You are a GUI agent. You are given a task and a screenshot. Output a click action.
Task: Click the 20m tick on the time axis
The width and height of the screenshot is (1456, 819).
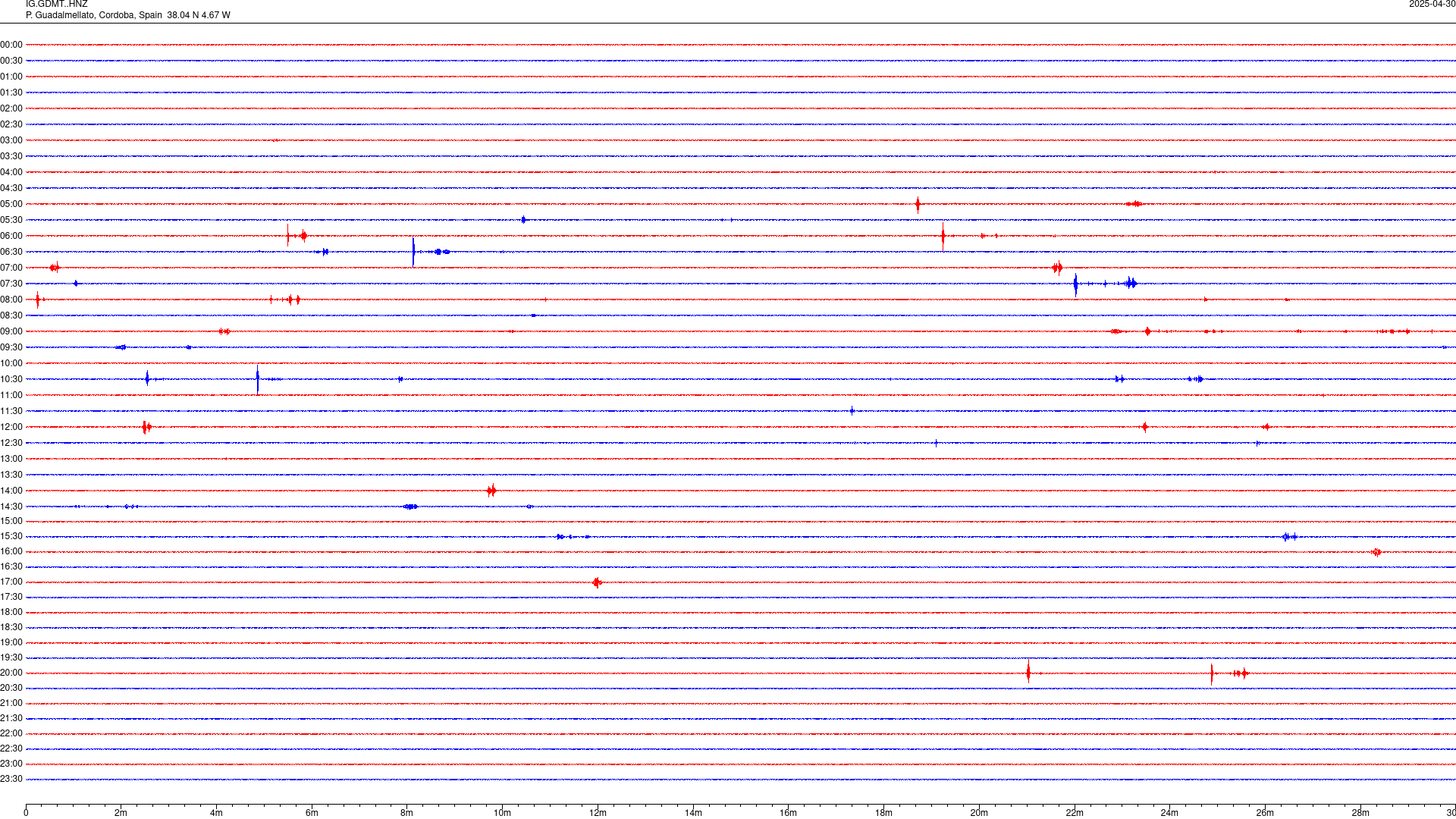pos(979,813)
